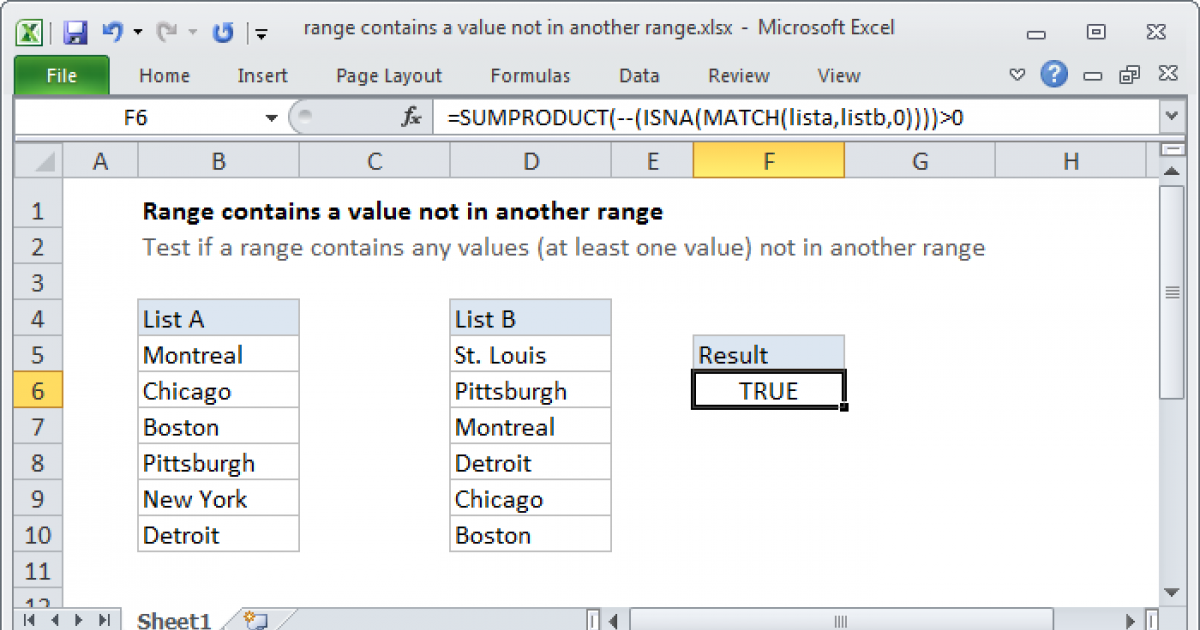This screenshot has width=1200, height=630.
Task: Minimize the Ribbon
Action: coord(1017,75)
